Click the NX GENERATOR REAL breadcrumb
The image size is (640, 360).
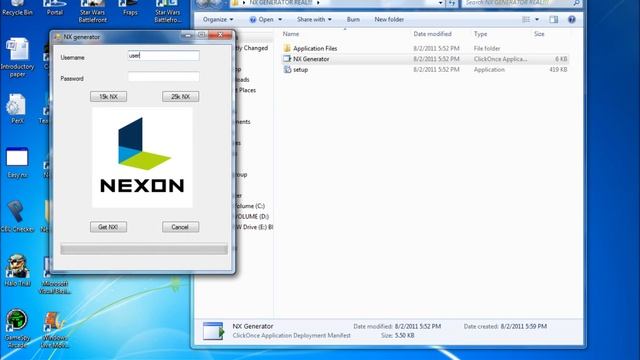(x=281, y=3)
